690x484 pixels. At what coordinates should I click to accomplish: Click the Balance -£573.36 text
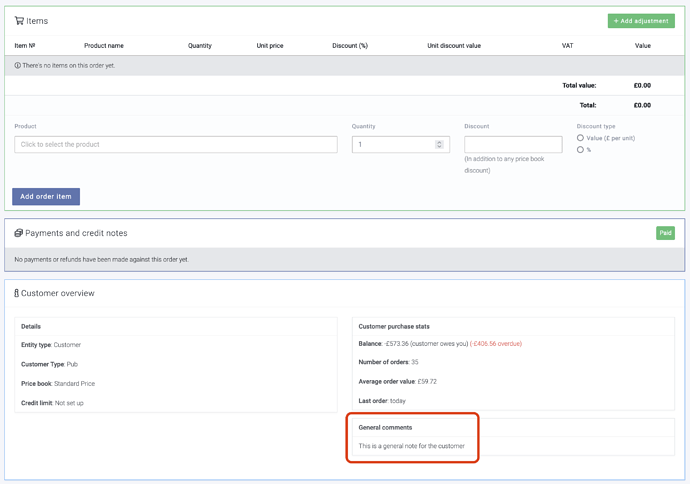coord(413,344)
